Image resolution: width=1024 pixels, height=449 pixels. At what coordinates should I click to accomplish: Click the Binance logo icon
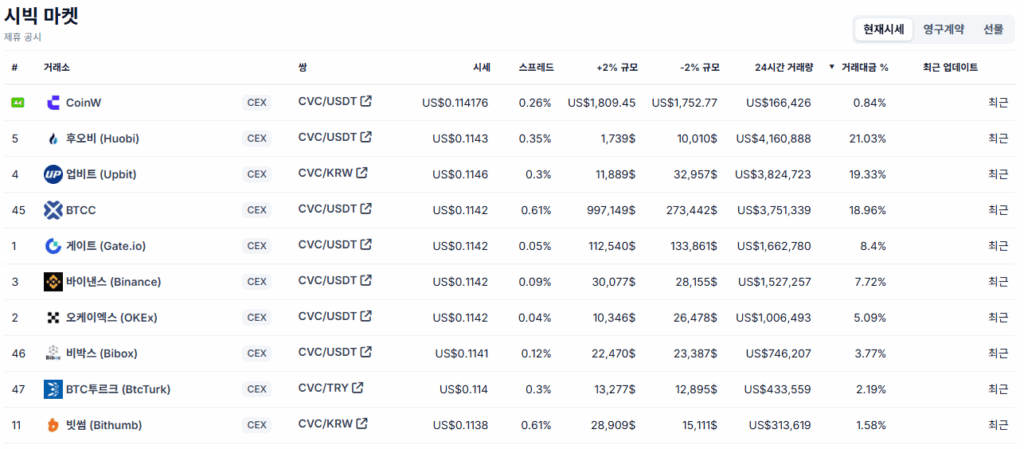[x=53, y=282]
